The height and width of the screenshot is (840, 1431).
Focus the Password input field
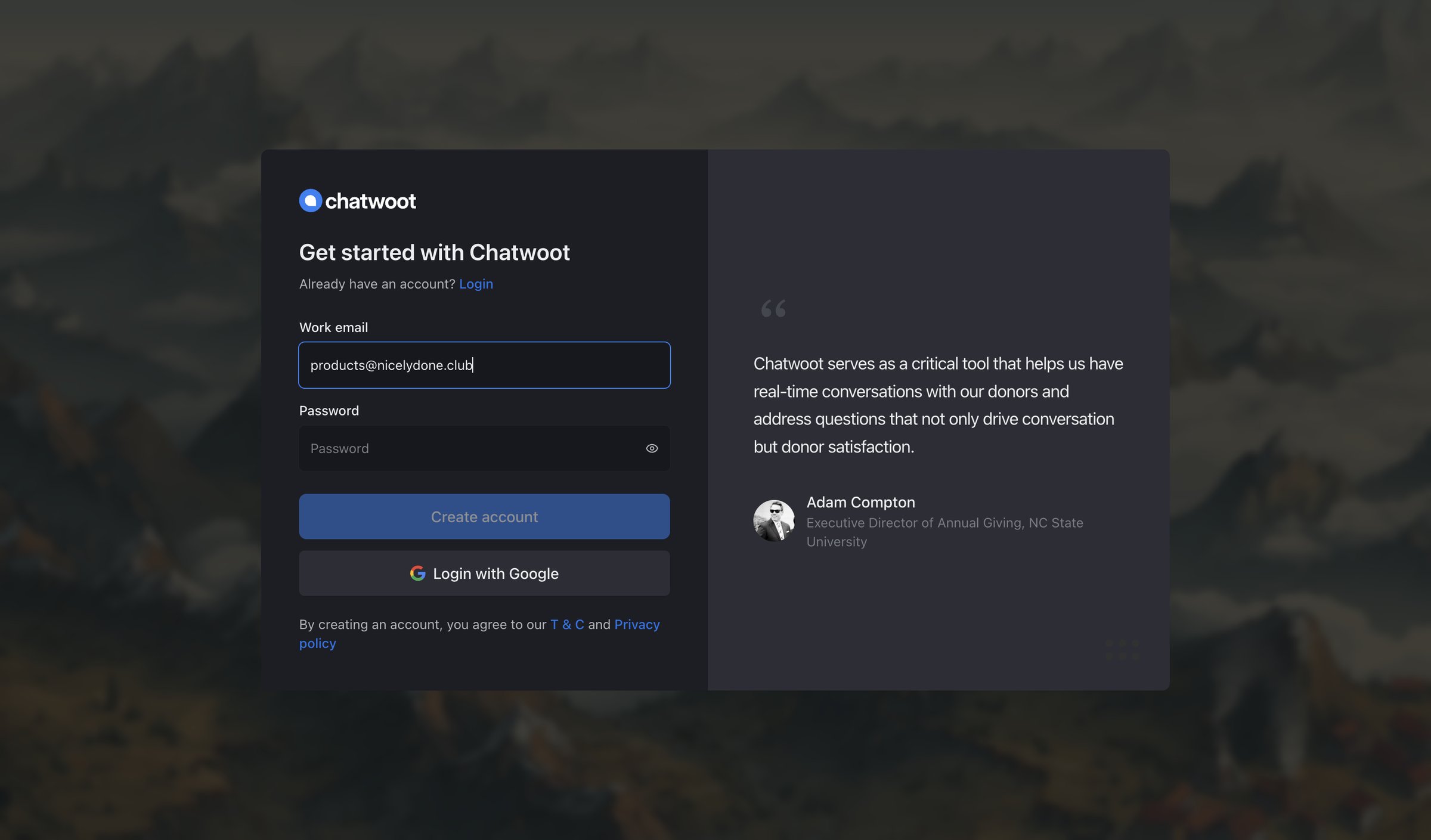(484, 448)
